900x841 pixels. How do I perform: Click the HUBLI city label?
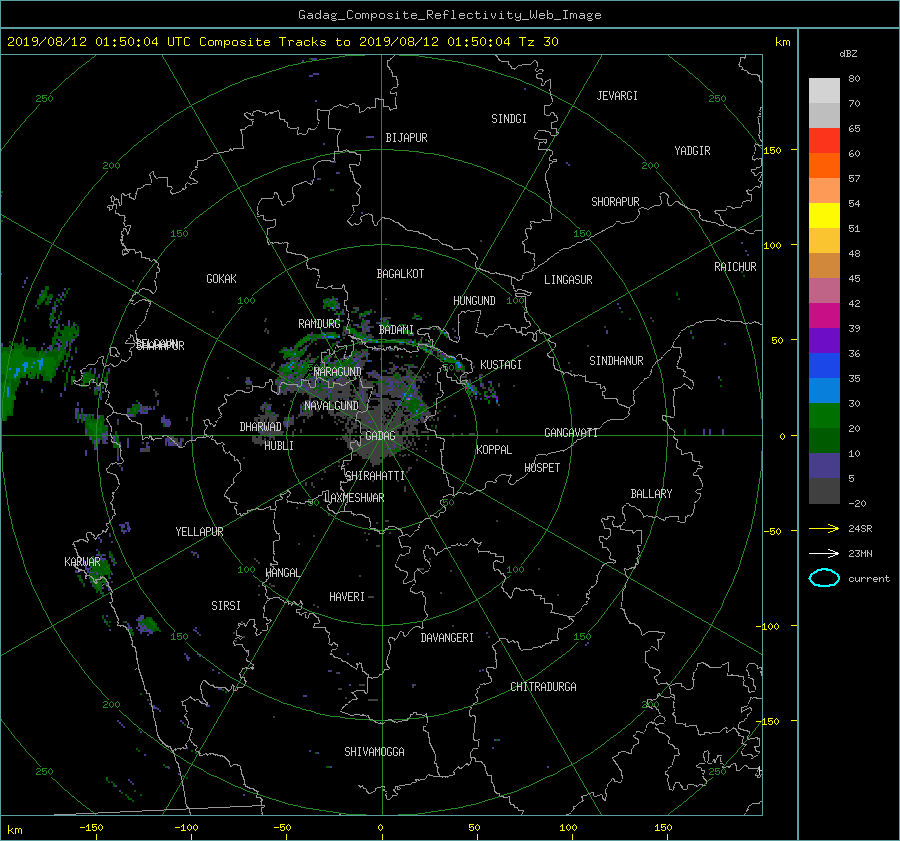278,446
